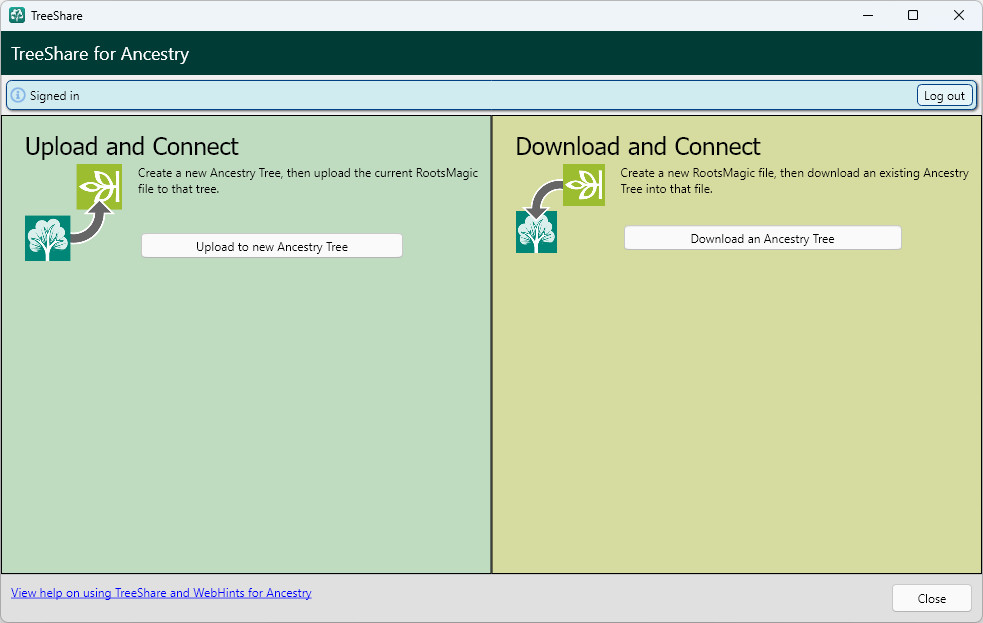Open the help link for TreeShare and WebHints
Image resolution: width=983 pixels, height=623 pixels.
pos(161,593)
